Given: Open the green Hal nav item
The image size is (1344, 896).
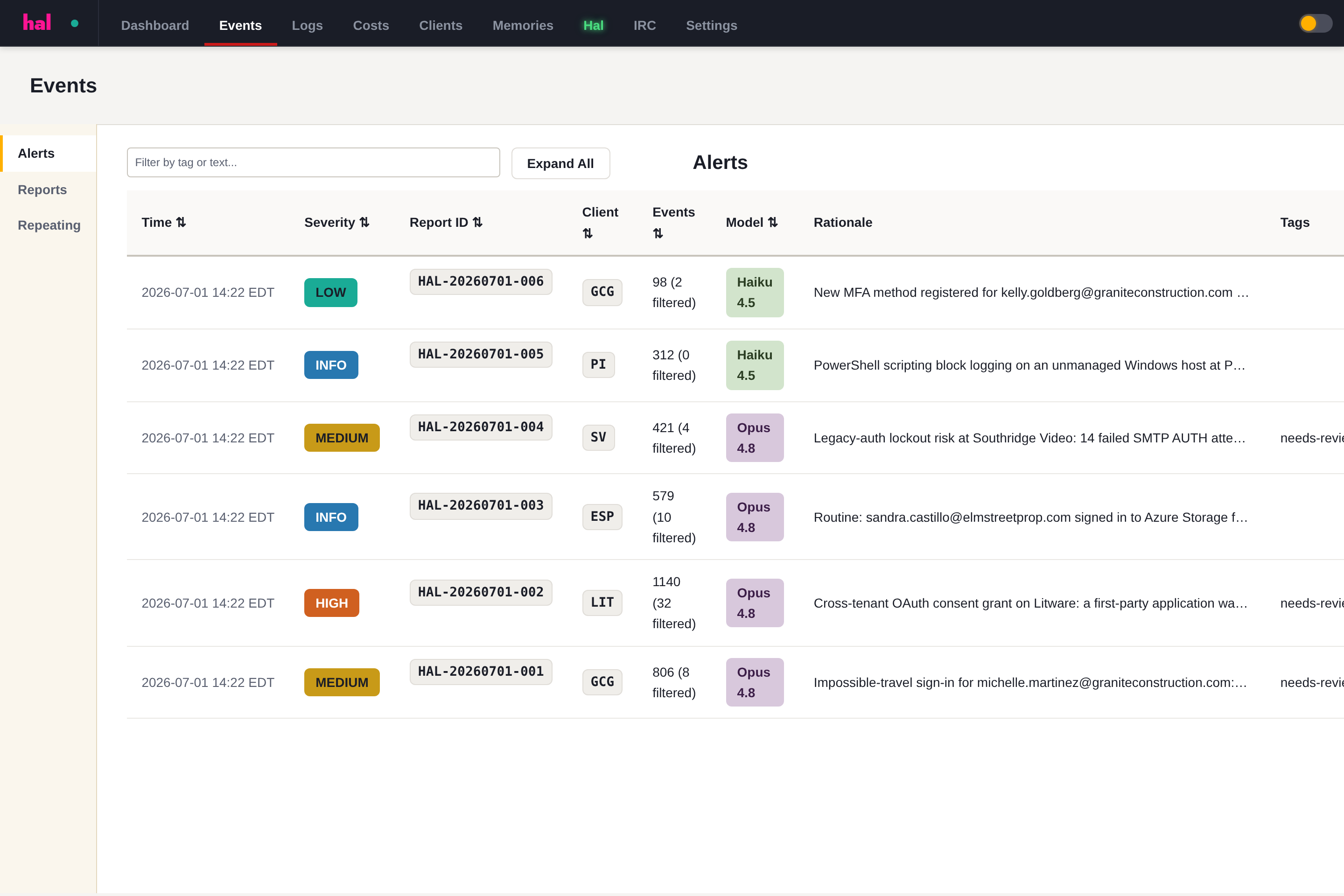Looking at the screenshot, I should click(x=593, y=25).
